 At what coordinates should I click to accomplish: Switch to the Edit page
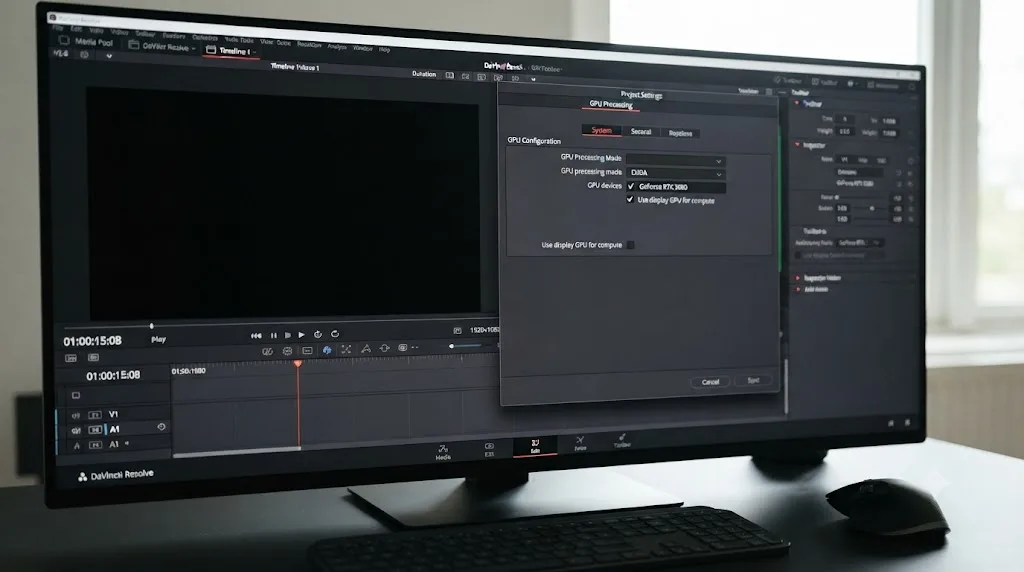point(535,446)
